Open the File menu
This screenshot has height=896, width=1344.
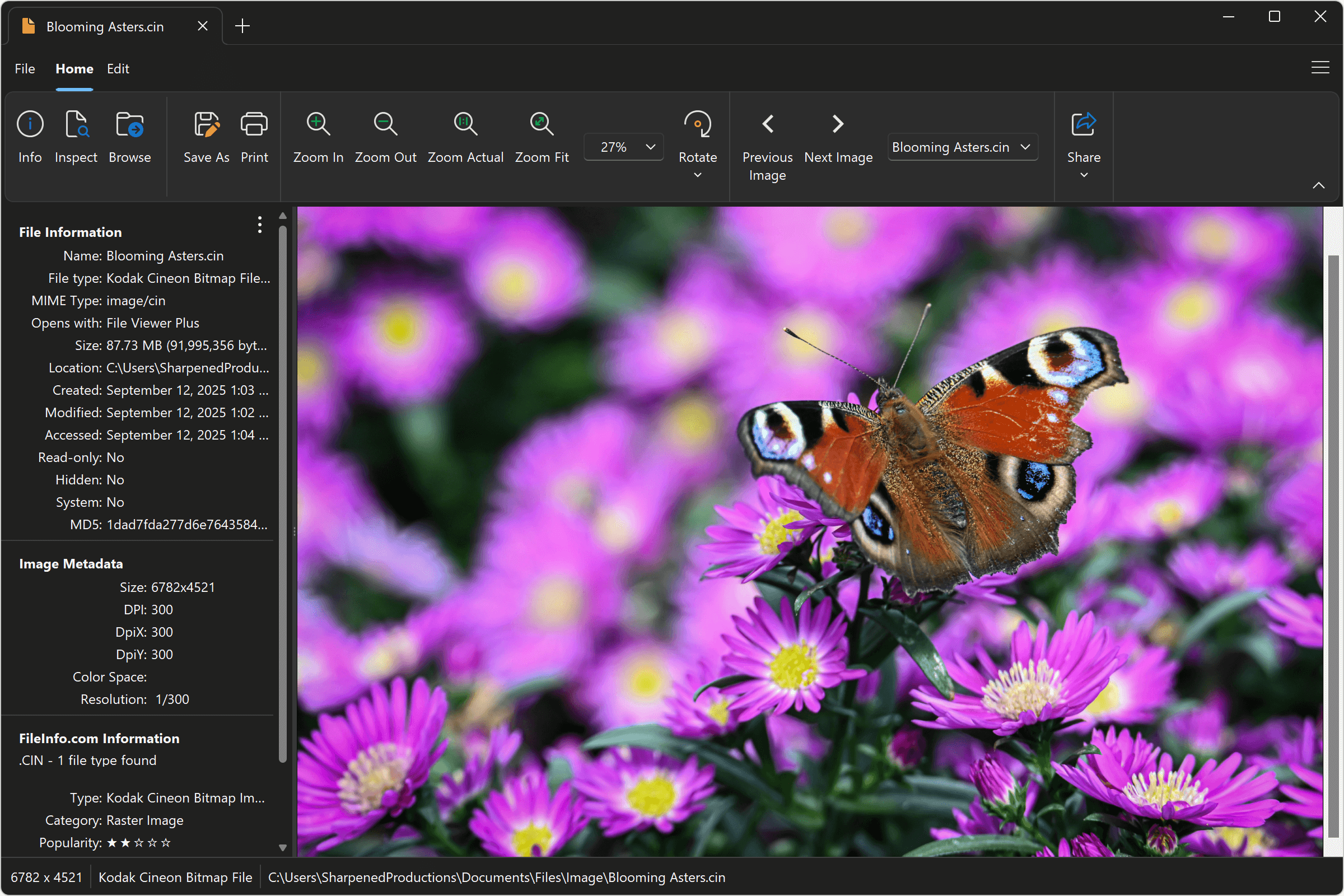[25, 68]
